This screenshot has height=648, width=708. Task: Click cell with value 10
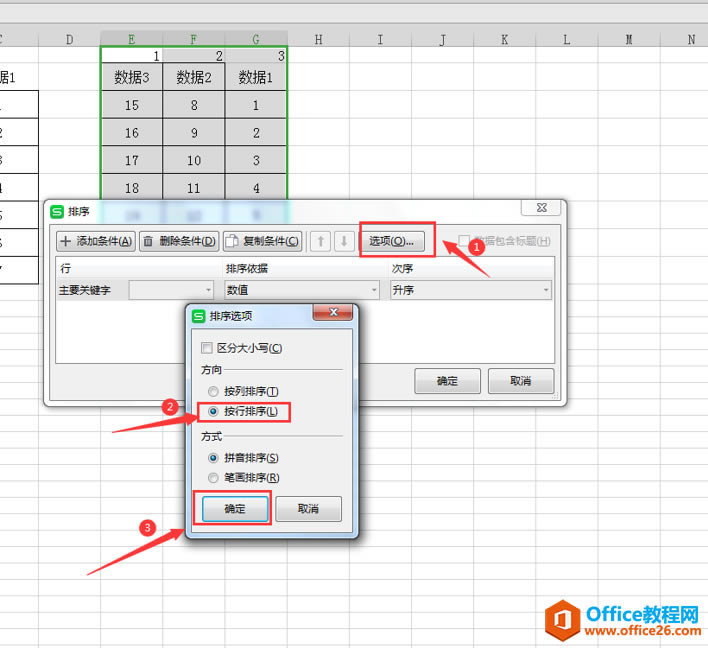[194, 160]
